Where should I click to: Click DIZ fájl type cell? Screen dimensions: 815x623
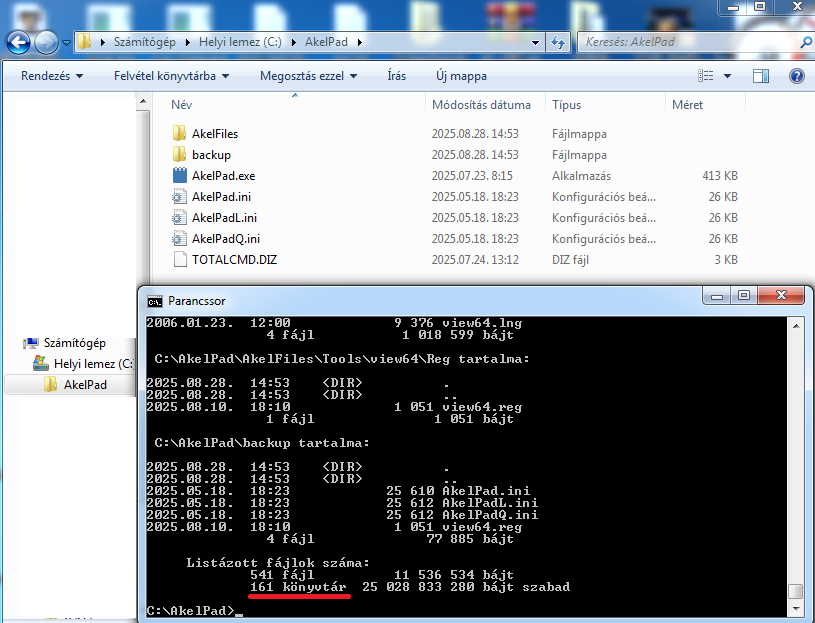tap(570, 259)
